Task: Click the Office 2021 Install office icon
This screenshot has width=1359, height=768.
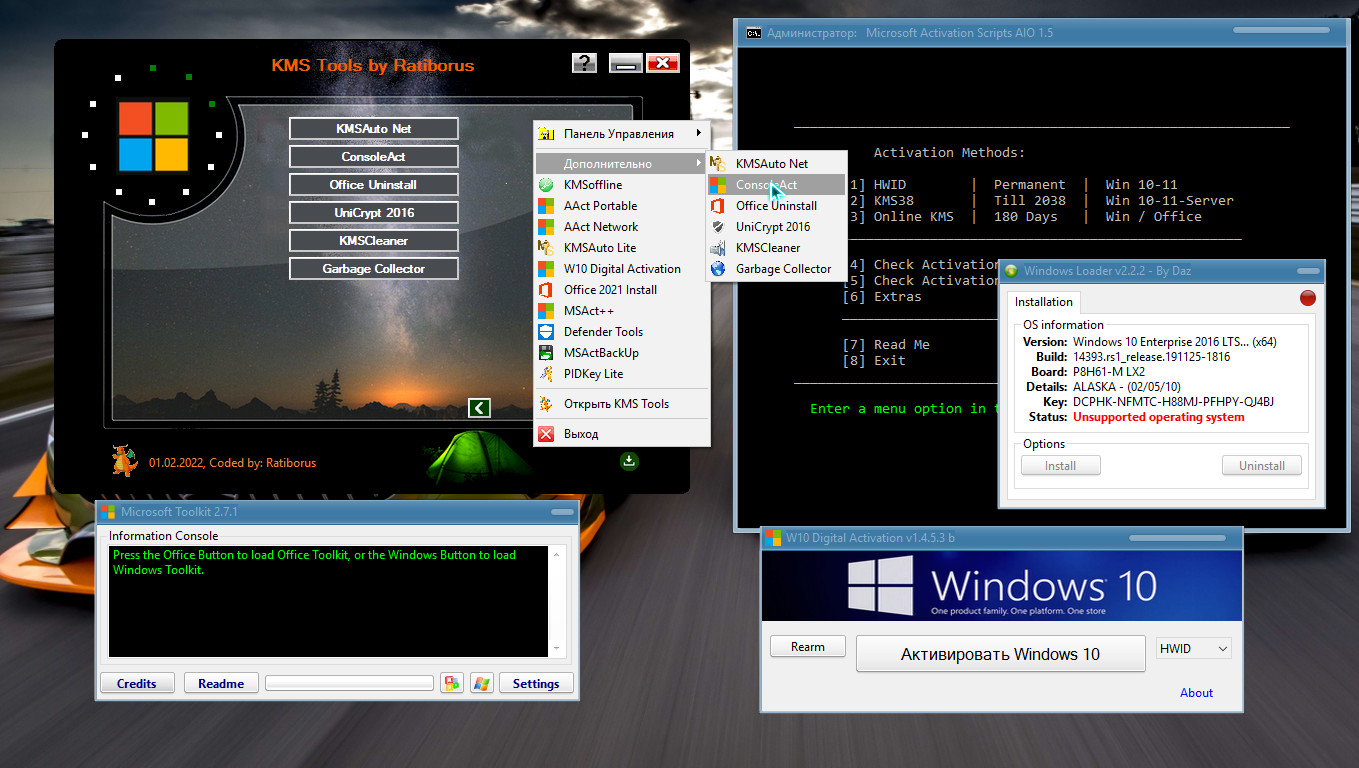Action: [x=546, y=290]
